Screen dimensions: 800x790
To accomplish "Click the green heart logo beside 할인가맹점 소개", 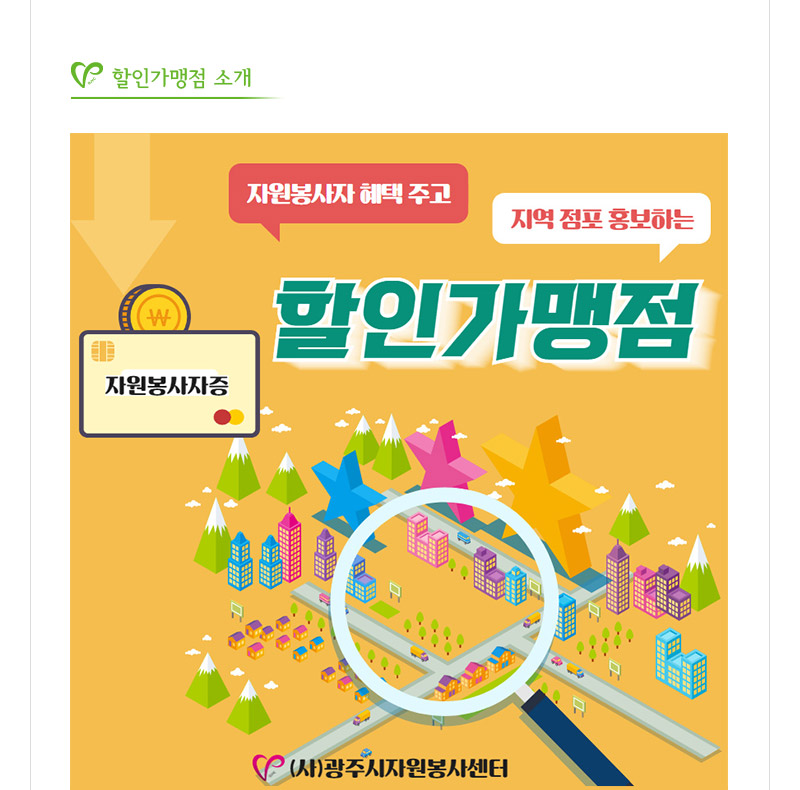I will (87, 75).
